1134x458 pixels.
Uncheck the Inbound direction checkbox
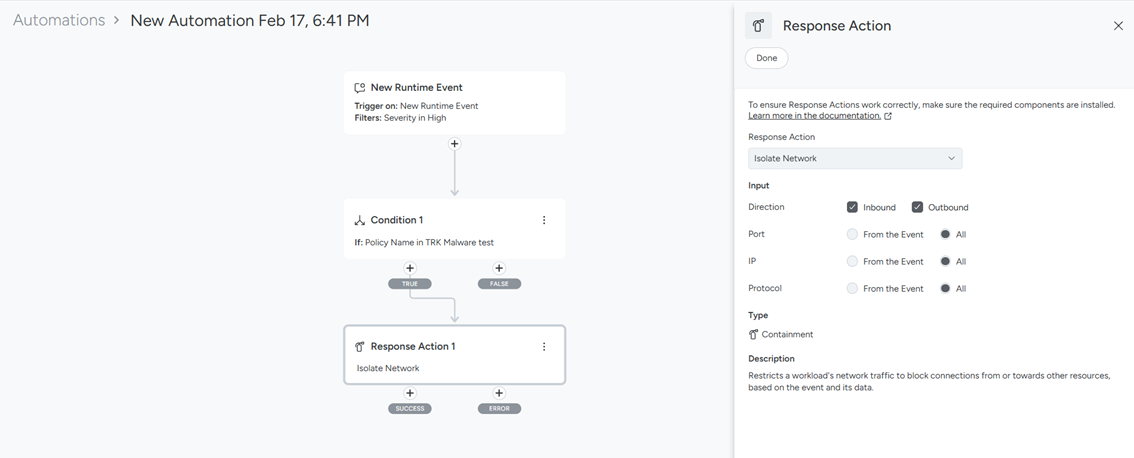[852, 207]
